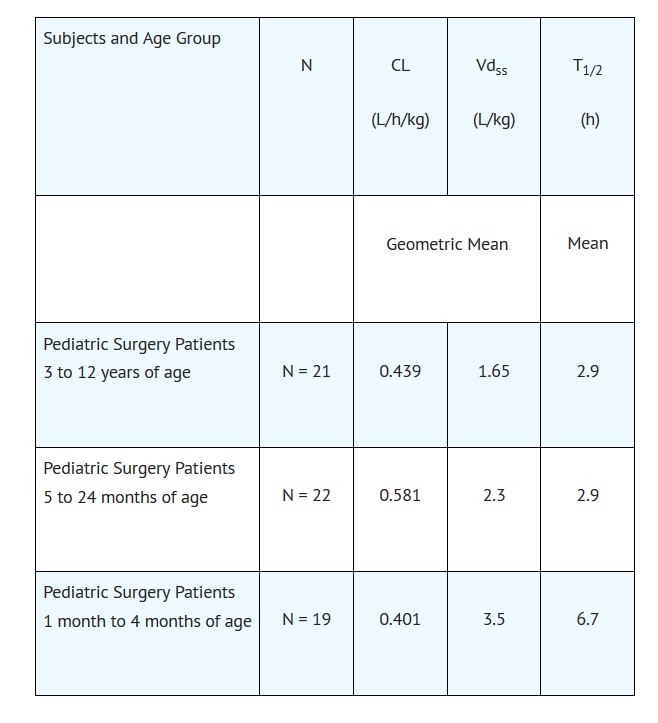Click the "N = 21" cell
The width and height of the screenshot is (658, 723).
point(306,371)
